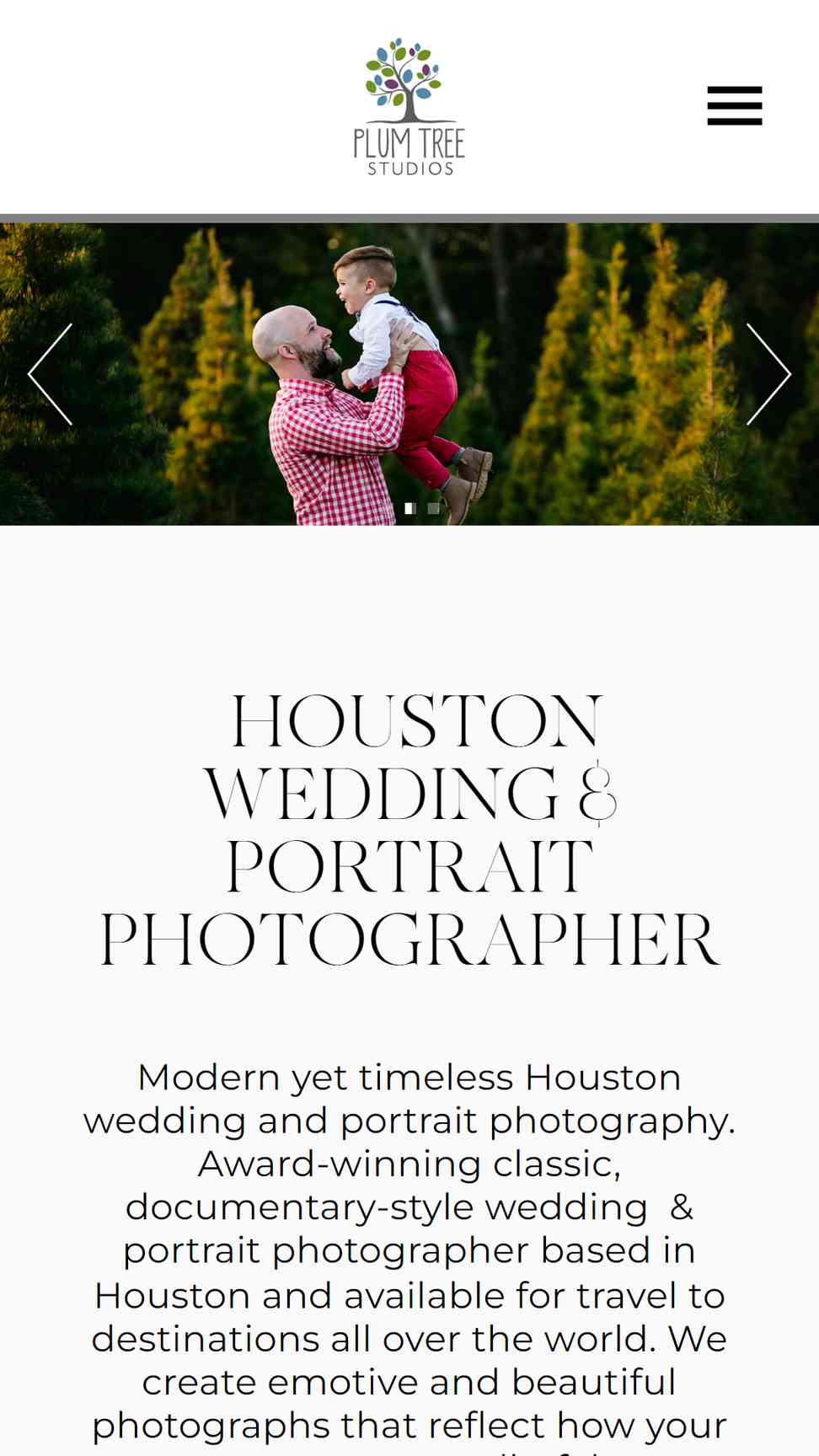Screen dimensions: 819x1456
Task: Click the PHOTOGRAPHER heading word
Action: (x=409, y=940)
